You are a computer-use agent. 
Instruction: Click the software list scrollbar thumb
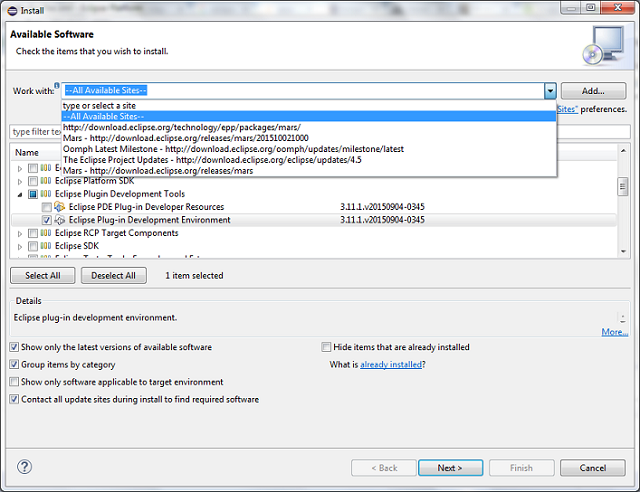[x=623, y=187]
